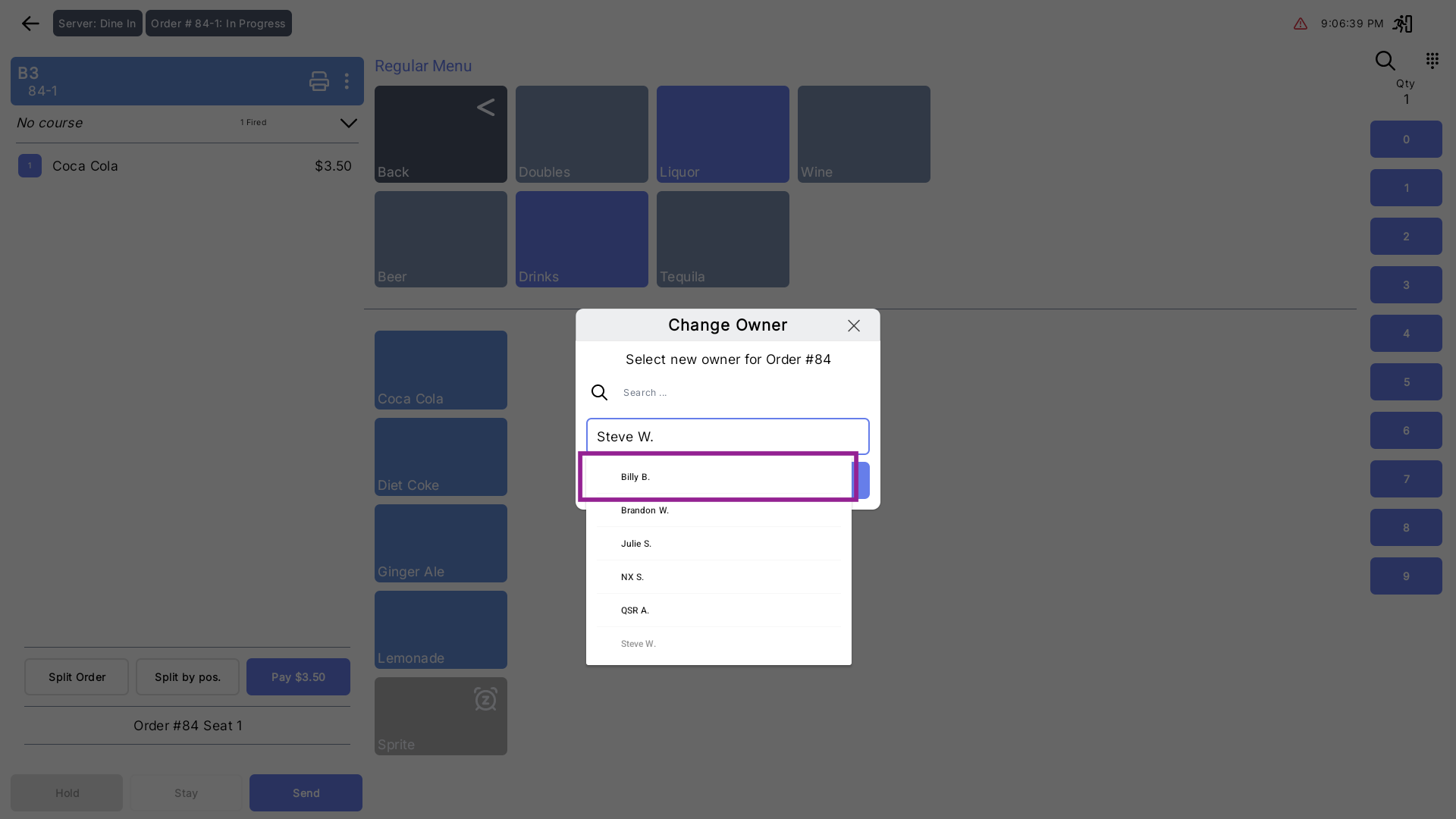This screenshot has height=819, width=1456.
Task: Click the print receipt icon
Action: pos(318,81)
